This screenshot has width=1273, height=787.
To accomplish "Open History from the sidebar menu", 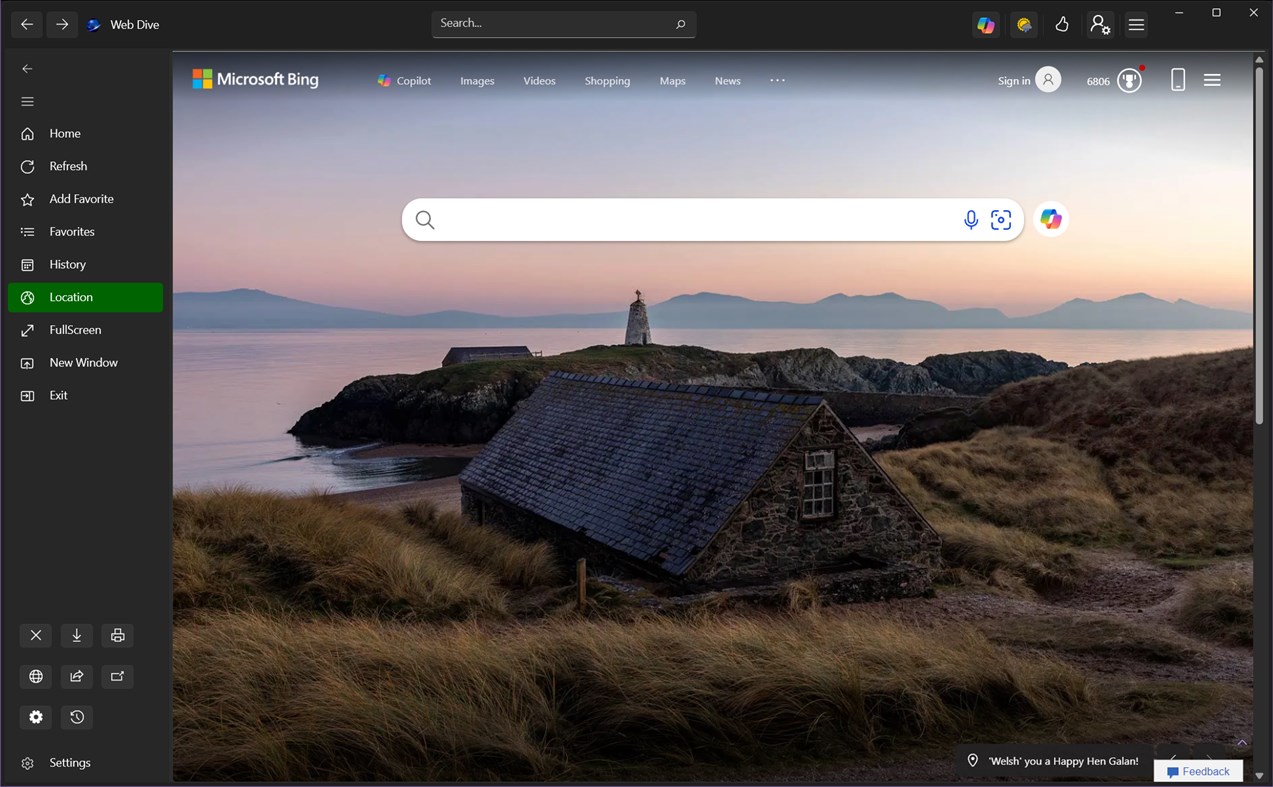I will [x=67, y=264].
